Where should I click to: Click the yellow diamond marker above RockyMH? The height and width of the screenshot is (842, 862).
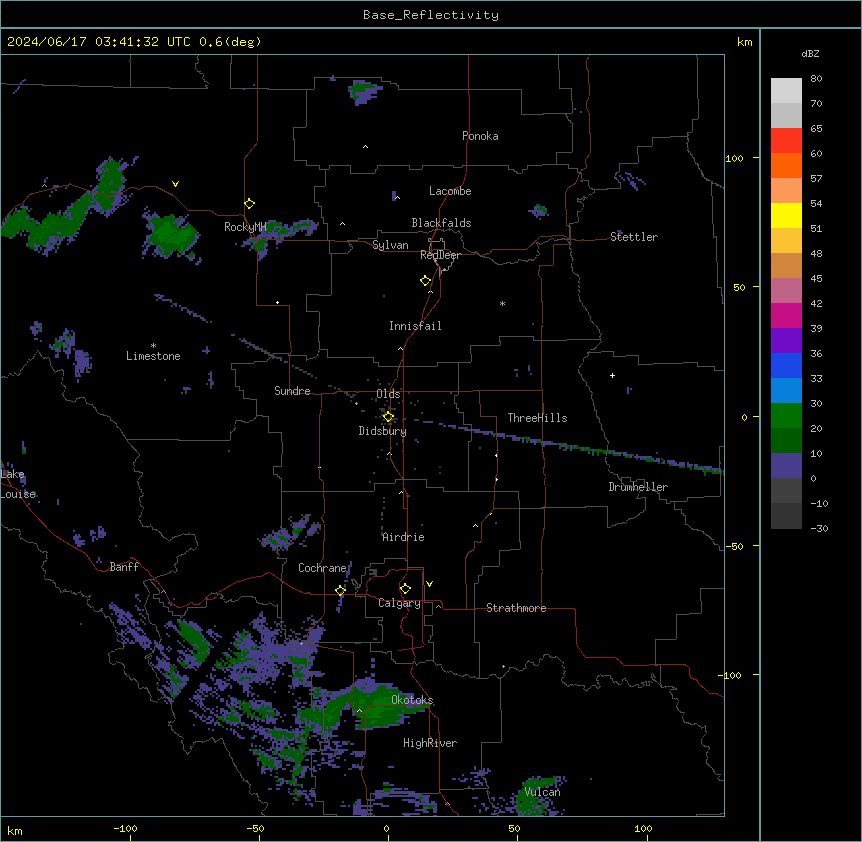[250, 204]
